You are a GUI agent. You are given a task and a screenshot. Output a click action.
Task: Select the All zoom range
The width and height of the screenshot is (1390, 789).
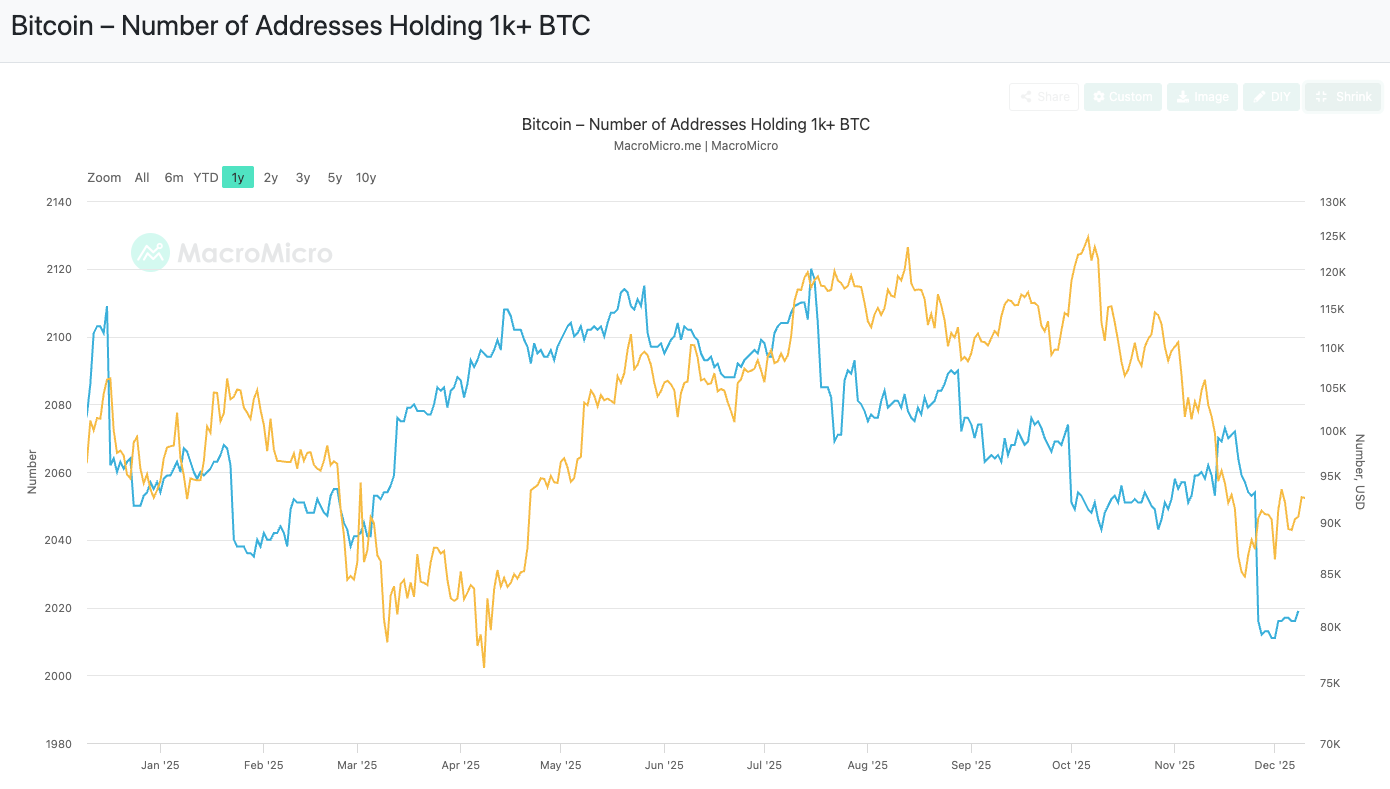point(141,177)
